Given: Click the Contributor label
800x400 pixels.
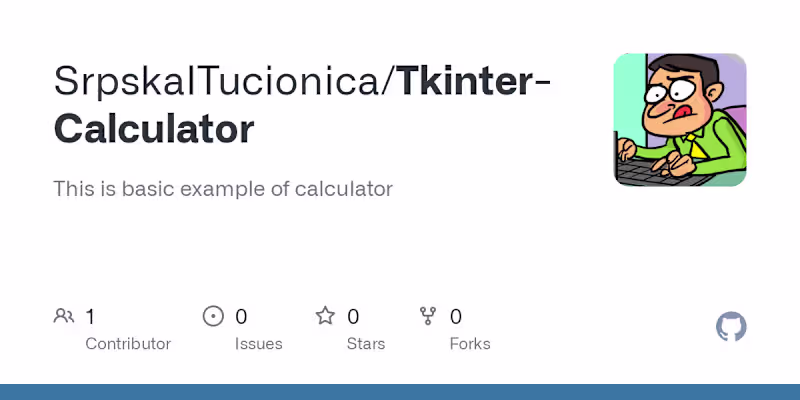Looking at the screenshot, I should 128,344.
